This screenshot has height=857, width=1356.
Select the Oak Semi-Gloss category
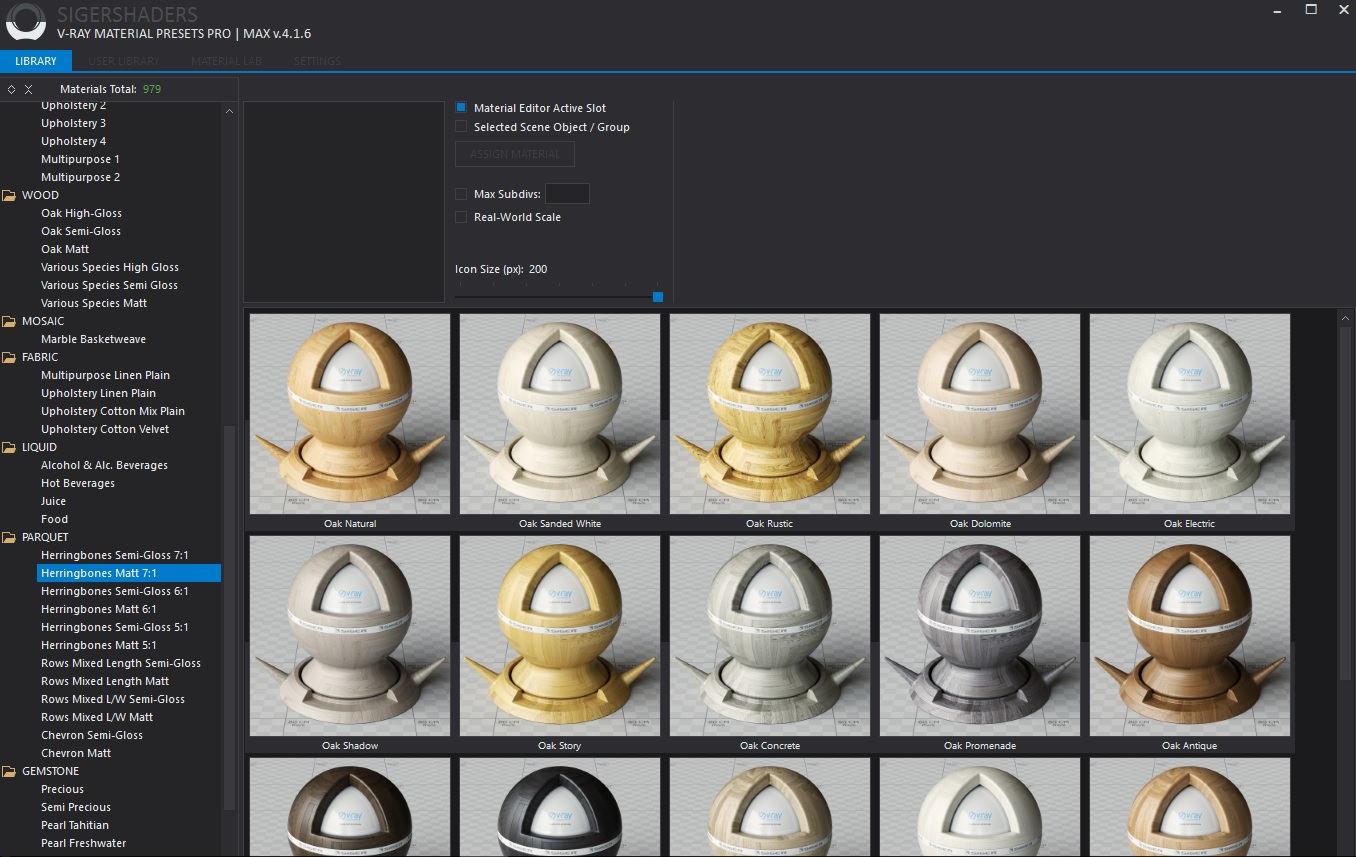coord(81,231)
